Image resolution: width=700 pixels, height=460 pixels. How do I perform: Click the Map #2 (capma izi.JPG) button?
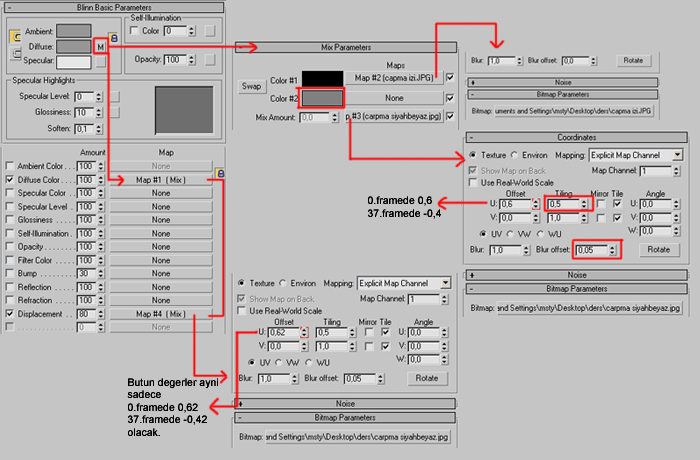coord(394,77)
